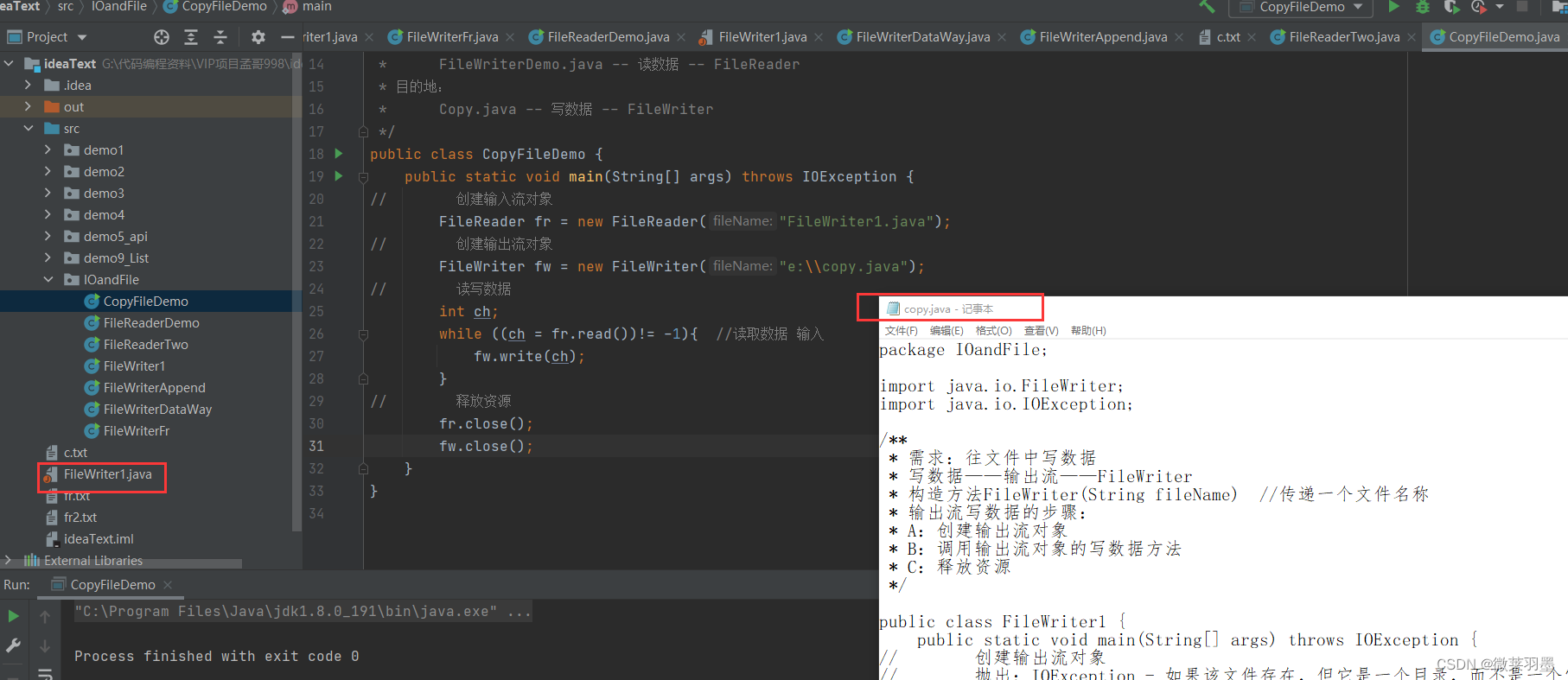Open 编辑(E) menu in Notepad

pos(947,331)
